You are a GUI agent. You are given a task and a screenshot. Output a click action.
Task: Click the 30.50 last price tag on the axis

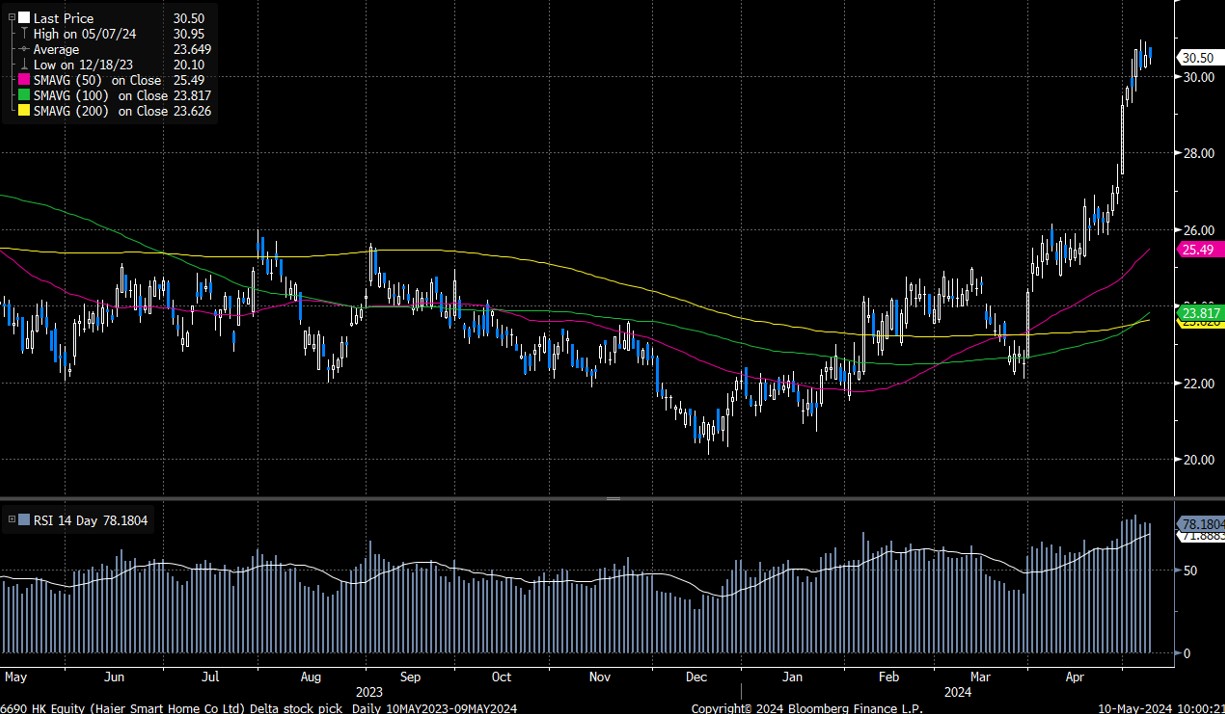pos(1197,57)
